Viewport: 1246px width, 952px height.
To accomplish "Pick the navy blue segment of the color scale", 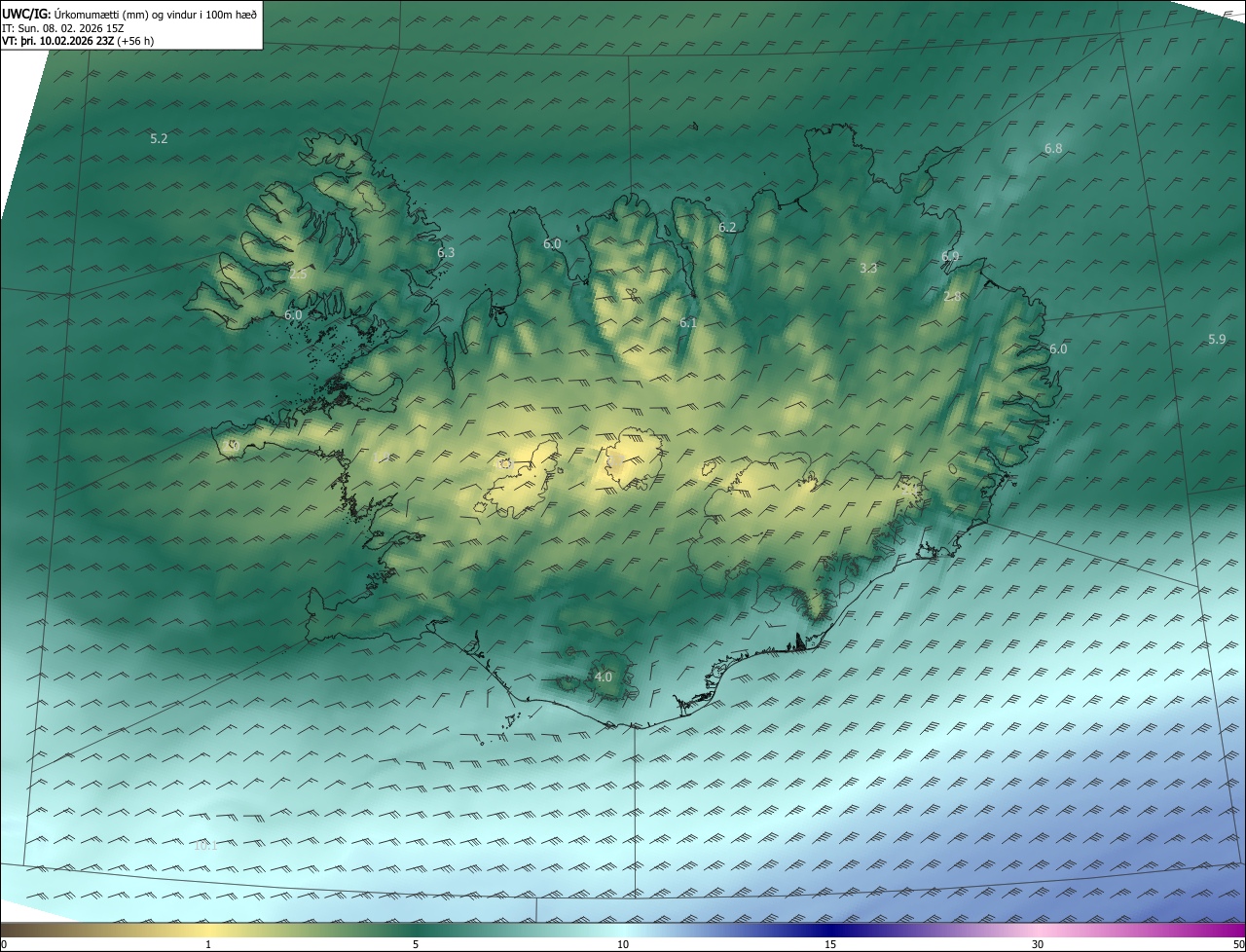I will coord(830,930).
